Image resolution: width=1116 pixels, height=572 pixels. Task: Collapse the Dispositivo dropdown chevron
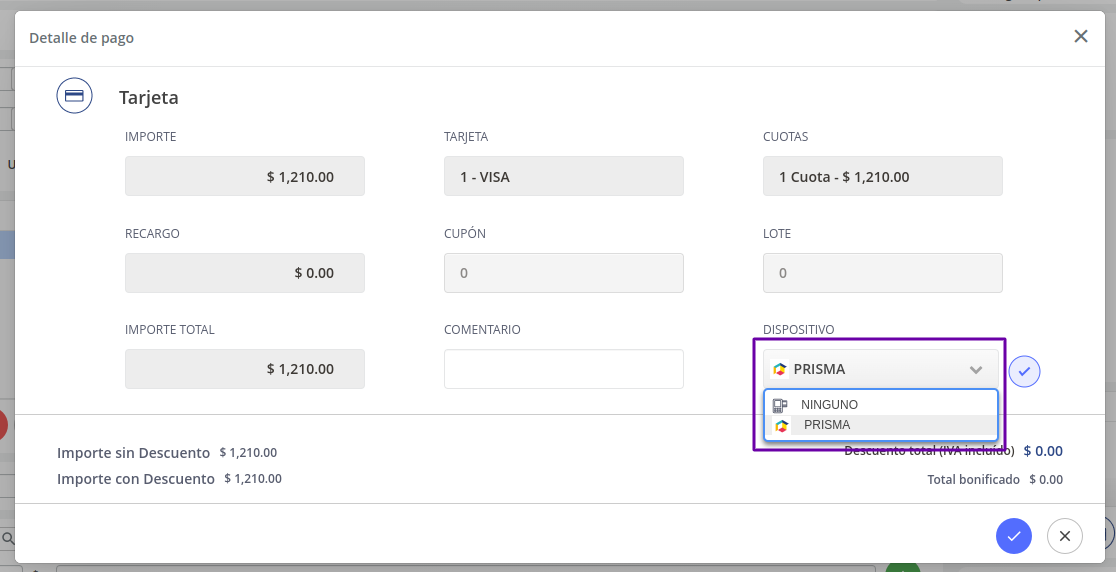tap(976, 369)
